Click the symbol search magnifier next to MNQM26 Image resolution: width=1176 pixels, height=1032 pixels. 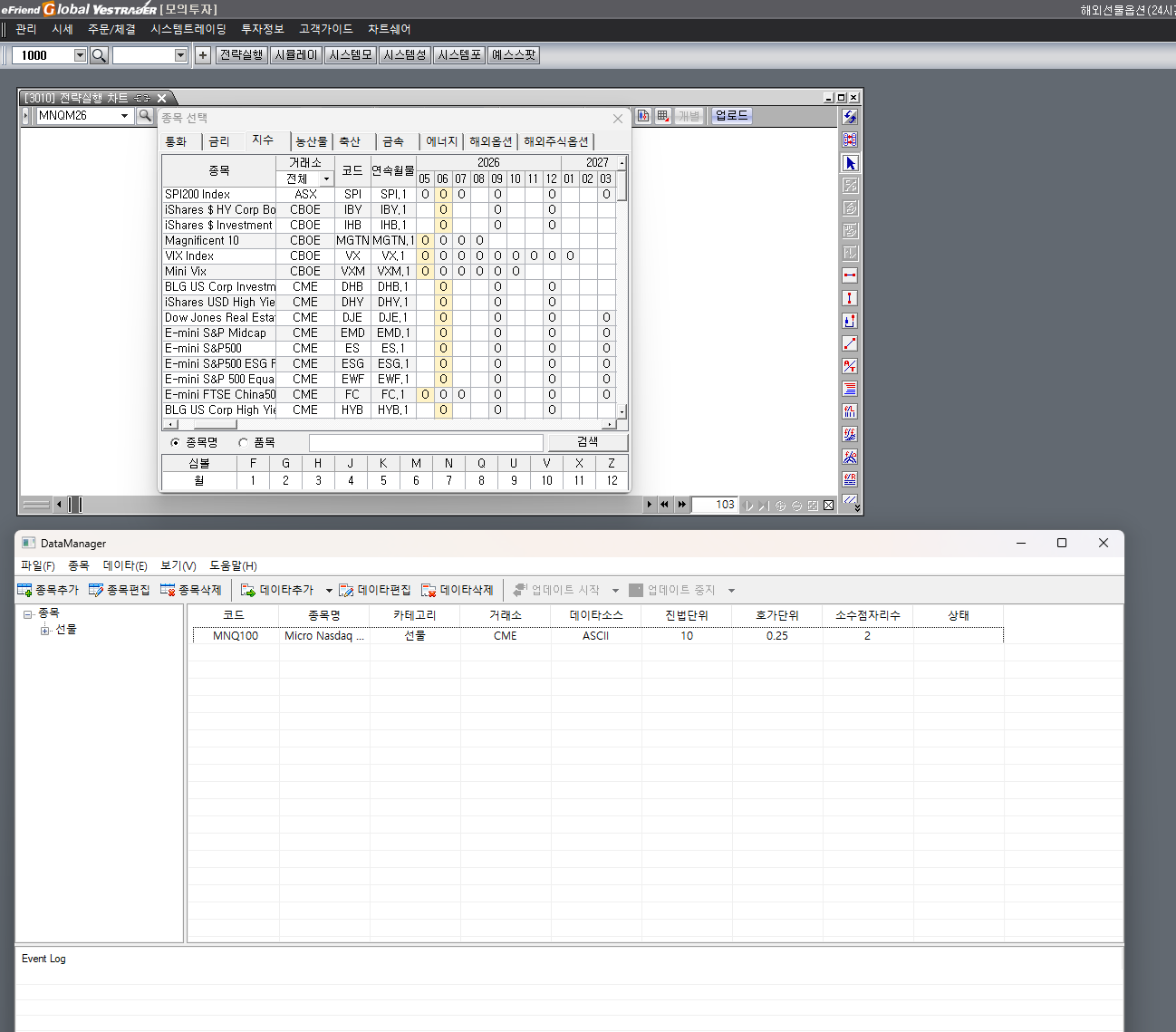145,116
